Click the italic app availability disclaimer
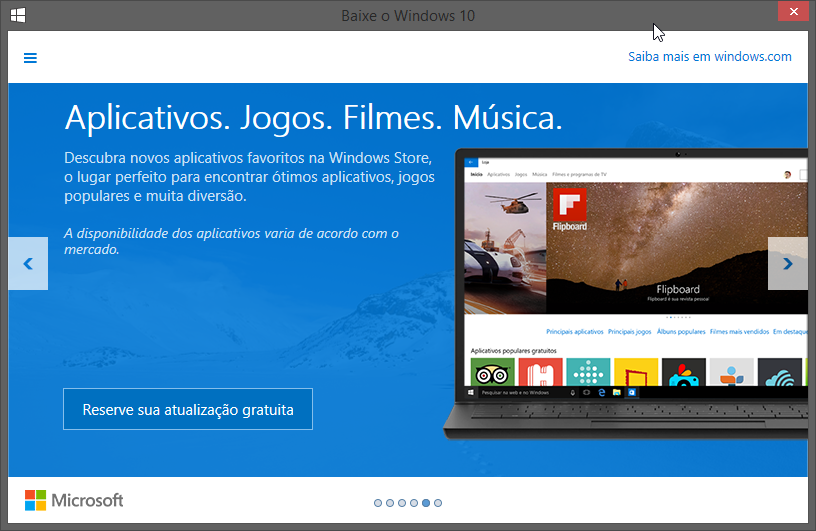 click(x=231, y=241)
